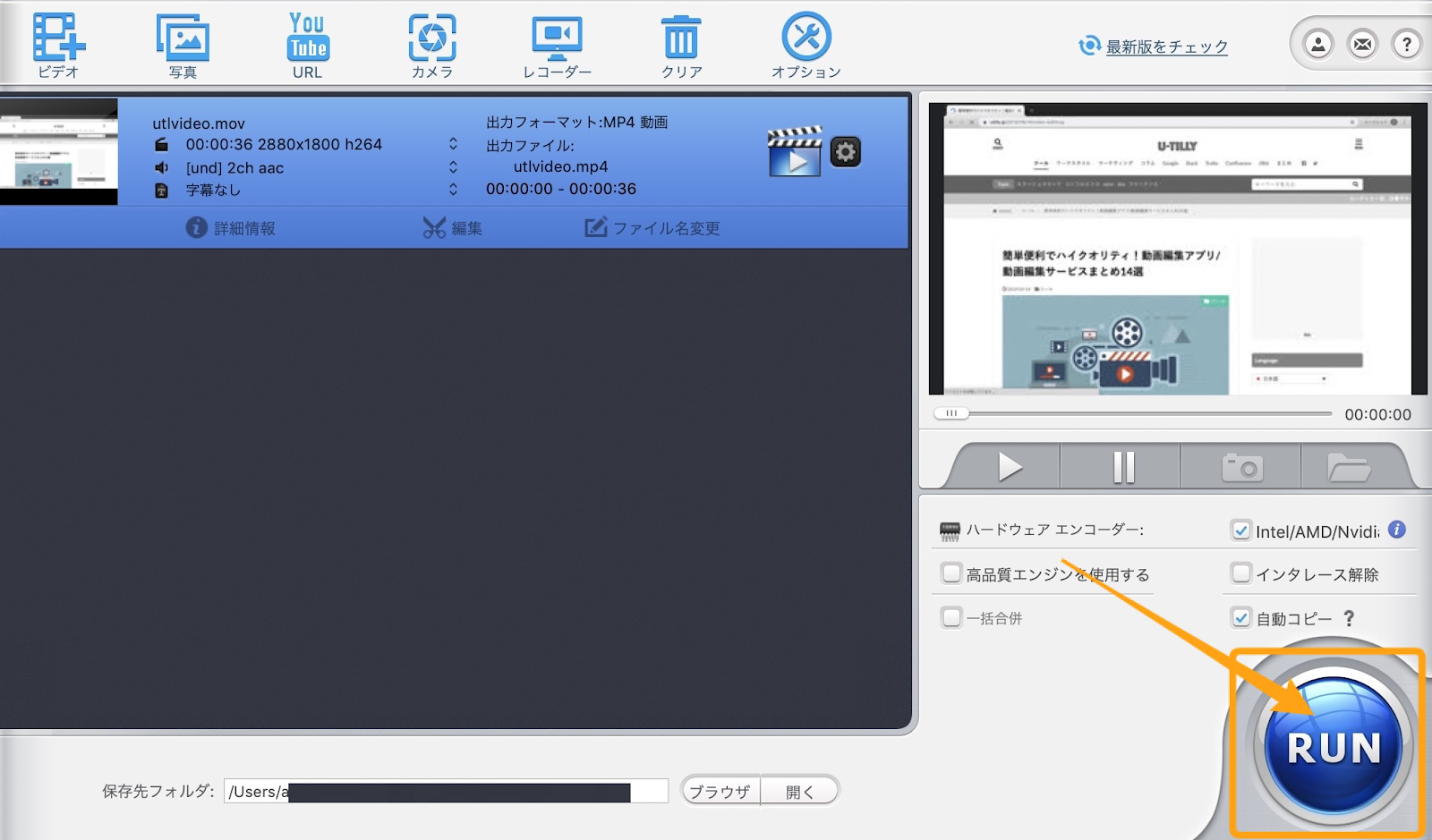Click the 開く open folder button

pos(800,792)
